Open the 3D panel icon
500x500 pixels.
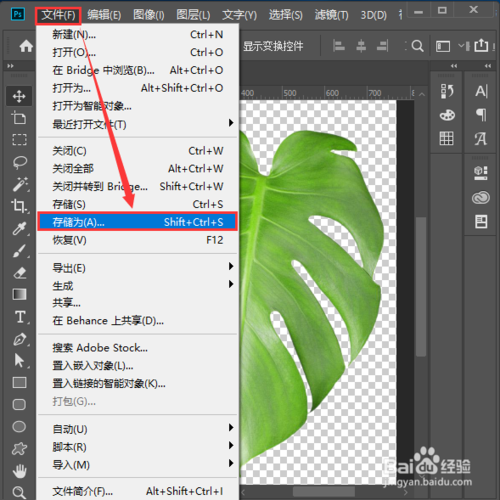point(481,173)
